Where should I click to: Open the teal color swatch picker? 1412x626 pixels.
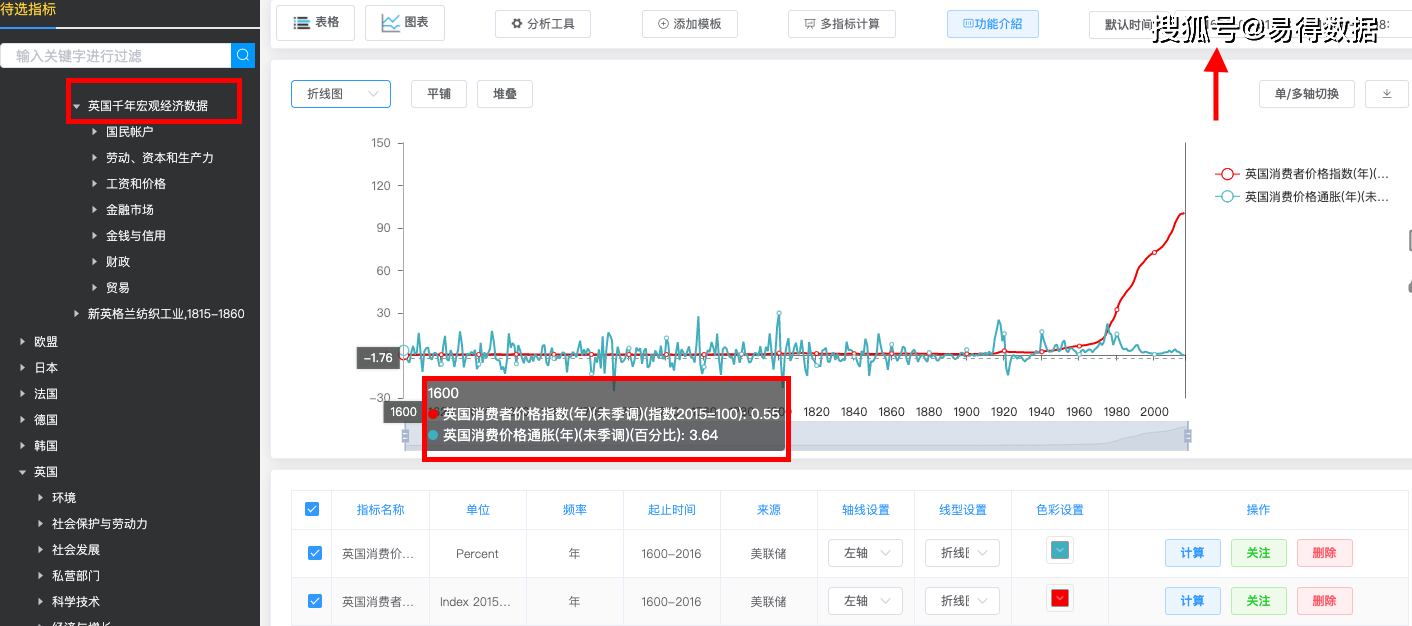pos(1060,550)
